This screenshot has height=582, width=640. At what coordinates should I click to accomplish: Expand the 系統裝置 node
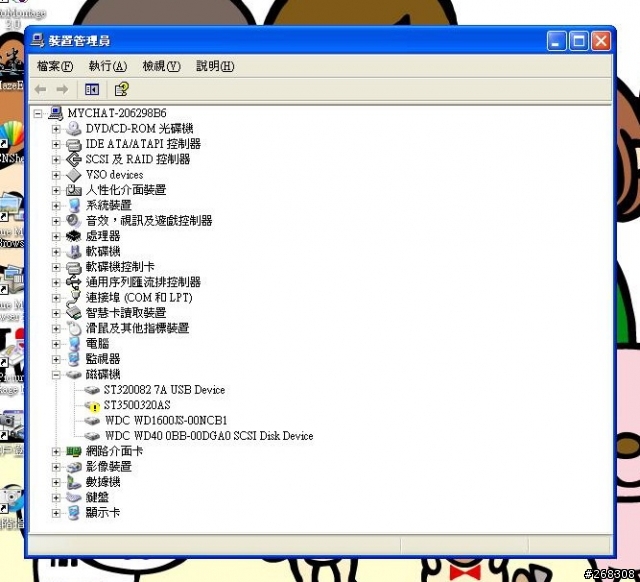pos(56,206)
